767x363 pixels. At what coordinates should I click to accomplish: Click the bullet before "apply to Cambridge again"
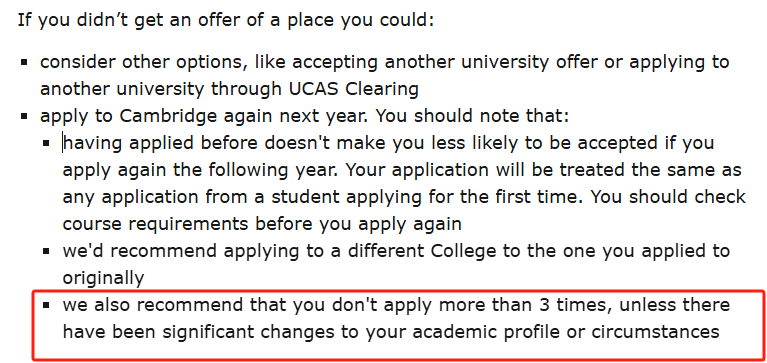point(23,116)
